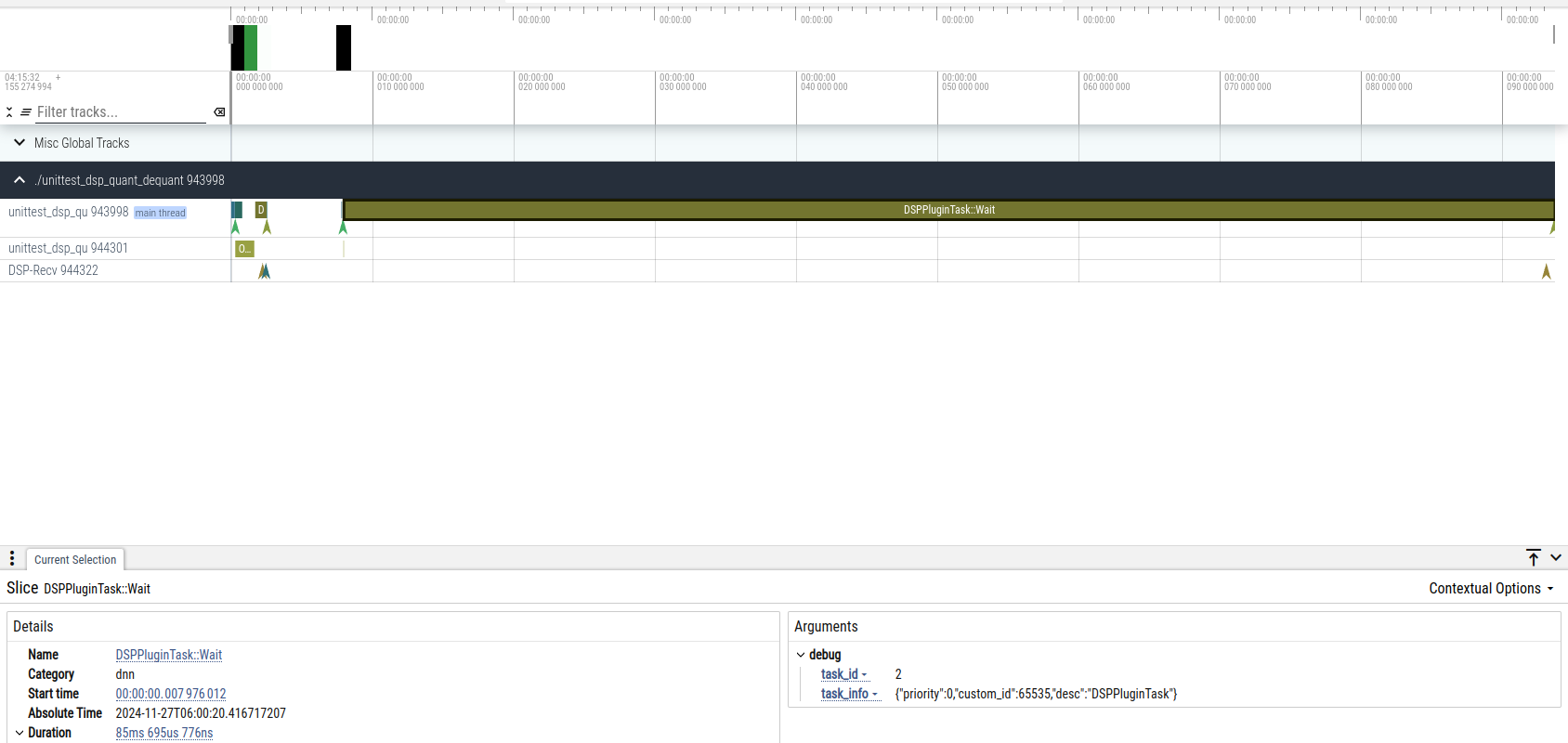The height and width of the screenshot is (743, 1568).
Task: Open the three-dot menu in details drawer
Action: click(x=12, y=558)
